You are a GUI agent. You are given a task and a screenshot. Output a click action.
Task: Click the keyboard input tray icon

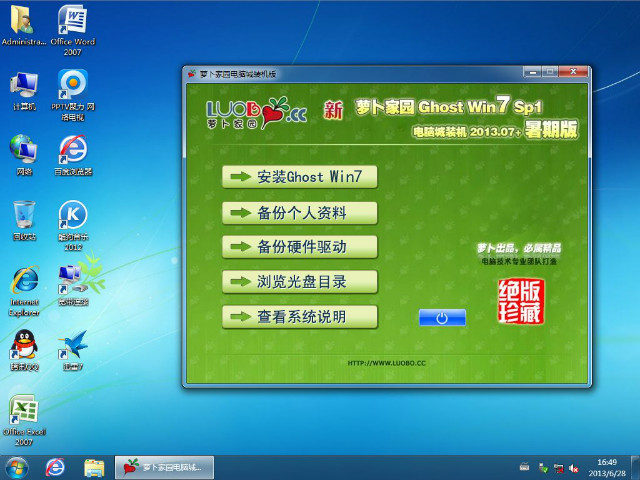point(524,467)
